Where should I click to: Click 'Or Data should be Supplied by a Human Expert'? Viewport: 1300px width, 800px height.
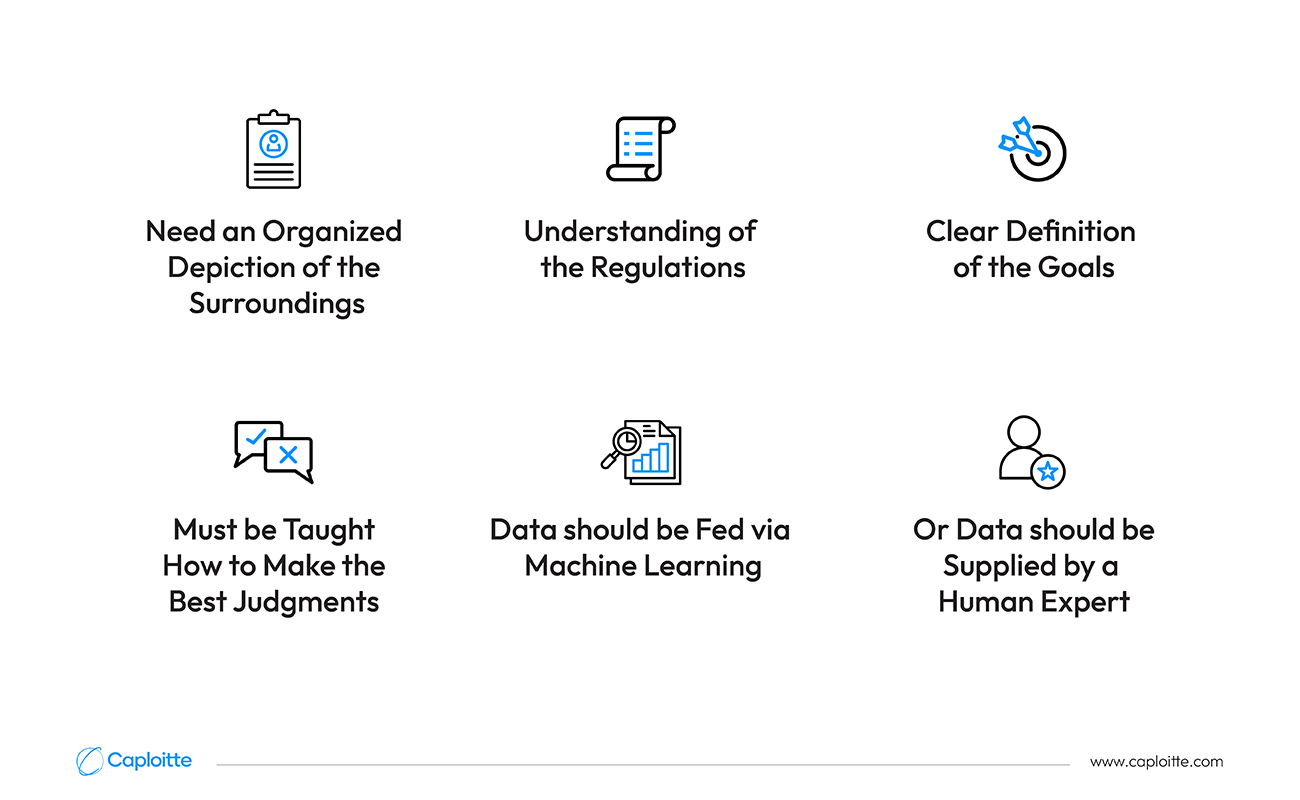(1033, 565)
